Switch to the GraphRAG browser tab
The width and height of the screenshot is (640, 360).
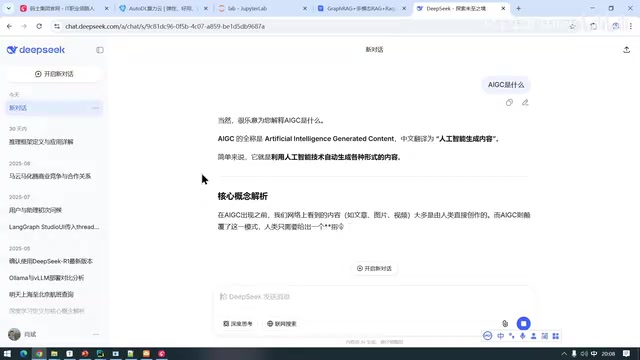click(362, 8)
